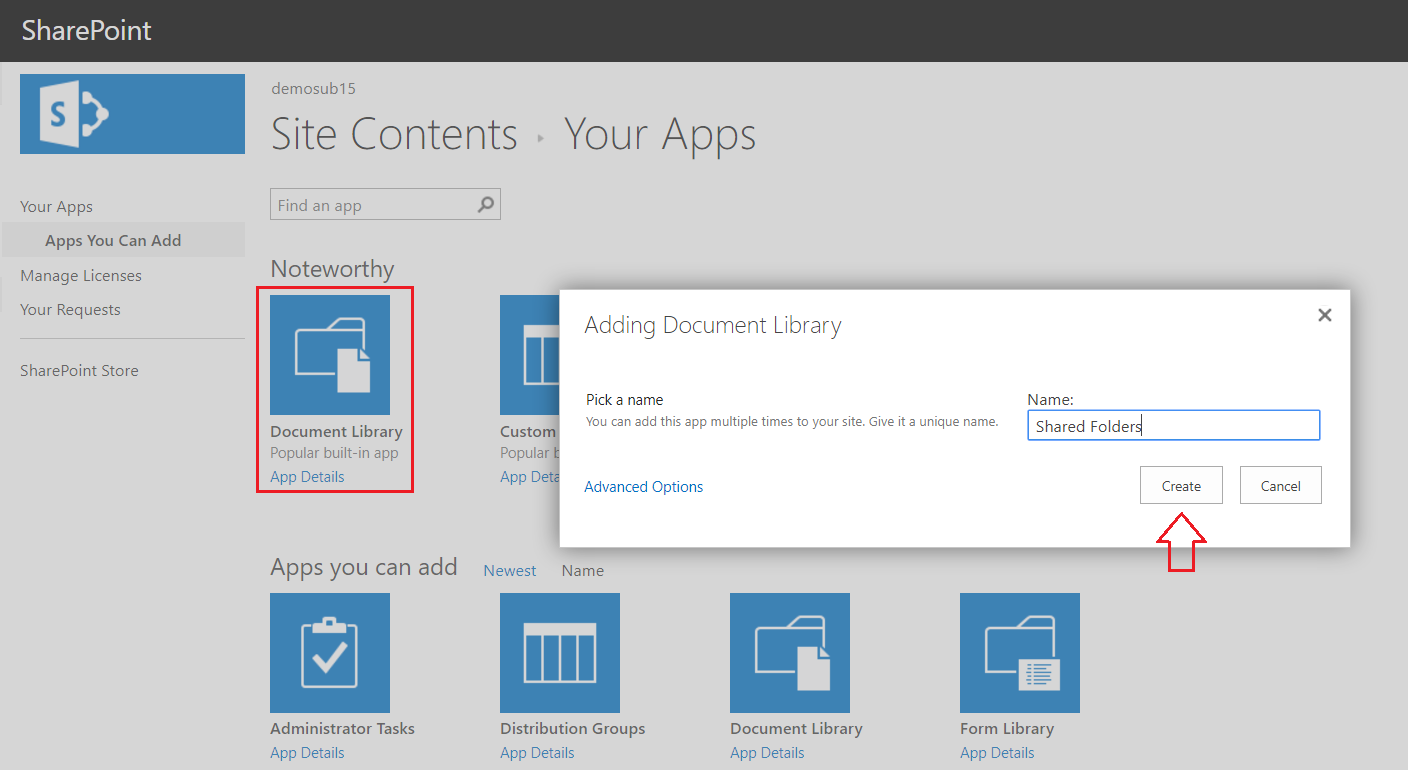This screenshot has height=770, width=1408.
Task: Open SharePoint Store link in sidebar
Action: coord(79,371)
